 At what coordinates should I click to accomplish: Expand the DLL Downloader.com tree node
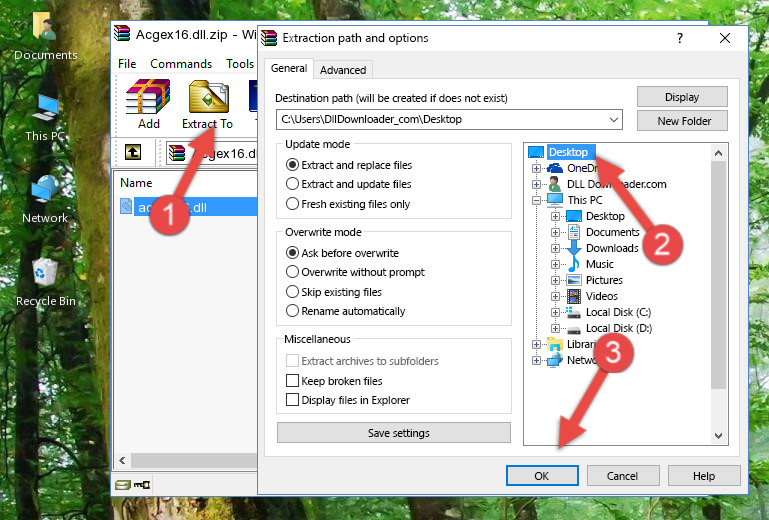536,184
